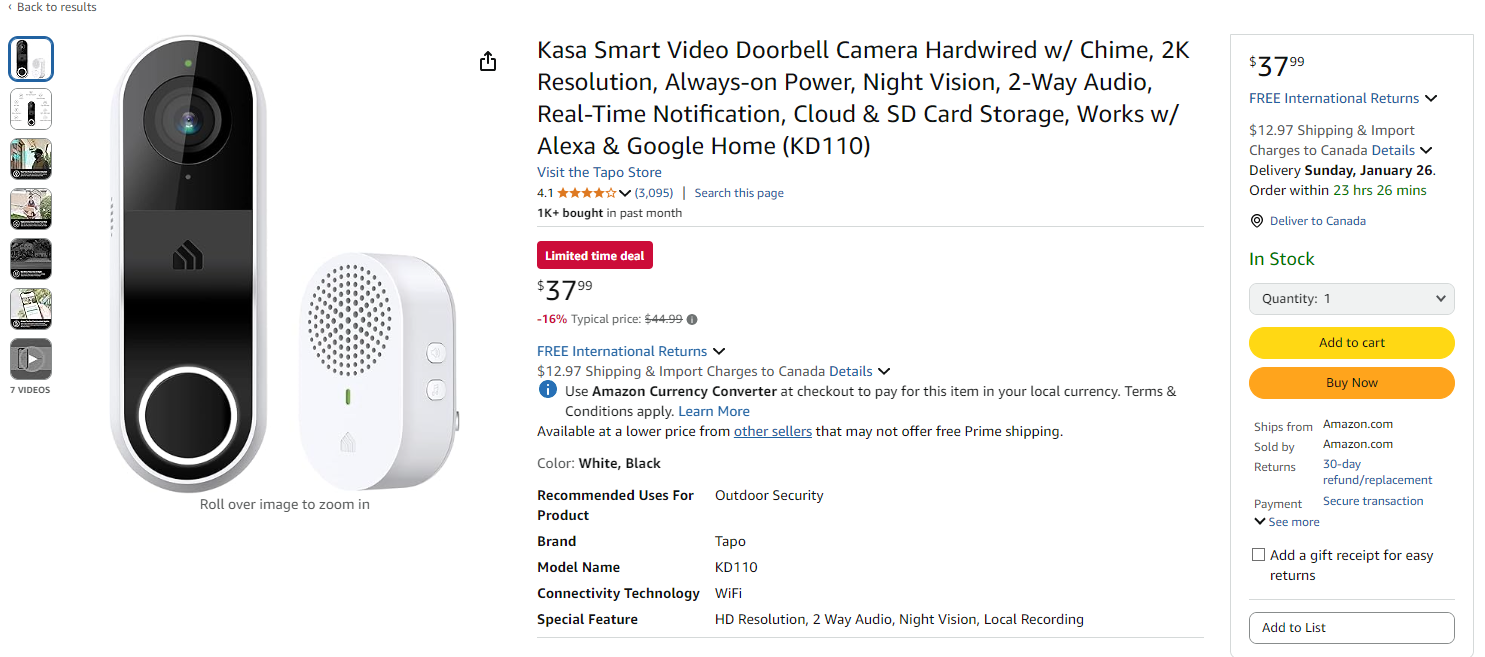This screenshot has height=657, width=1485.
Task: Visit the Tapo Store
Action: 599,172
